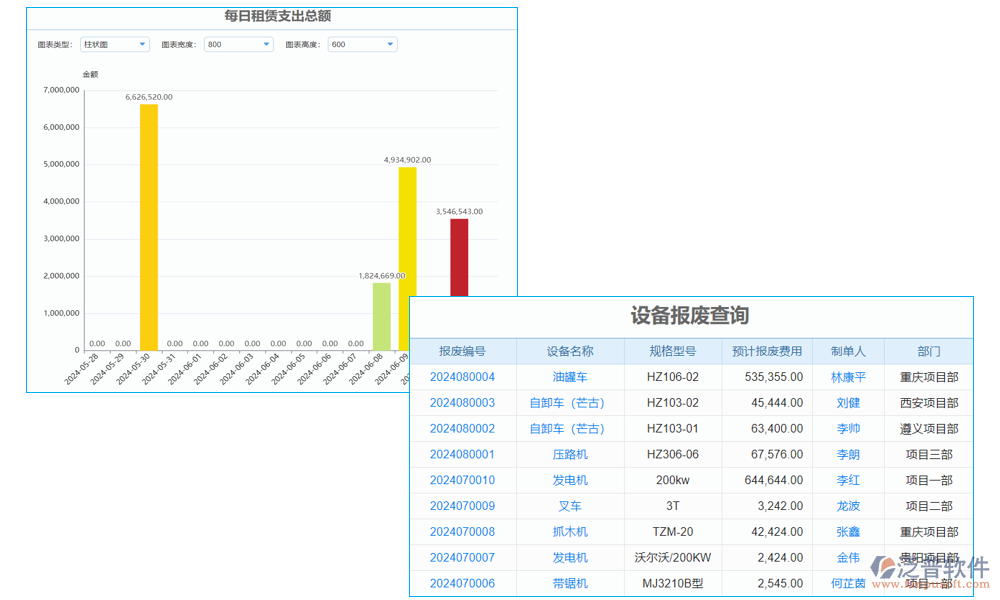1000x600 pixels.
Task: Open the 图表类型 dropdown
Action: point(113,44)
